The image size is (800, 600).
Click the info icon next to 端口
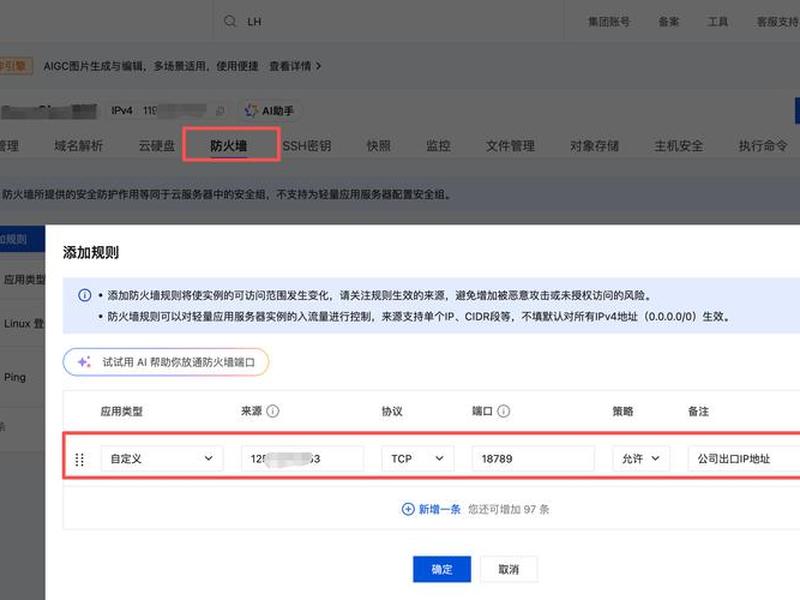[x=504, y=411]
